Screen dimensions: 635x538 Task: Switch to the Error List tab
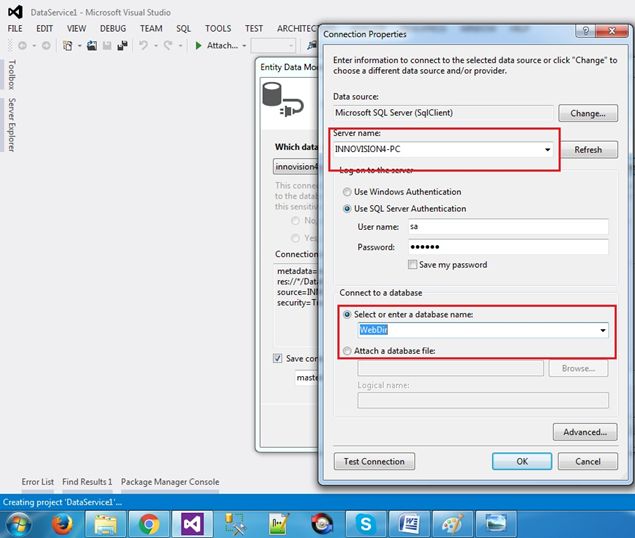38,482
